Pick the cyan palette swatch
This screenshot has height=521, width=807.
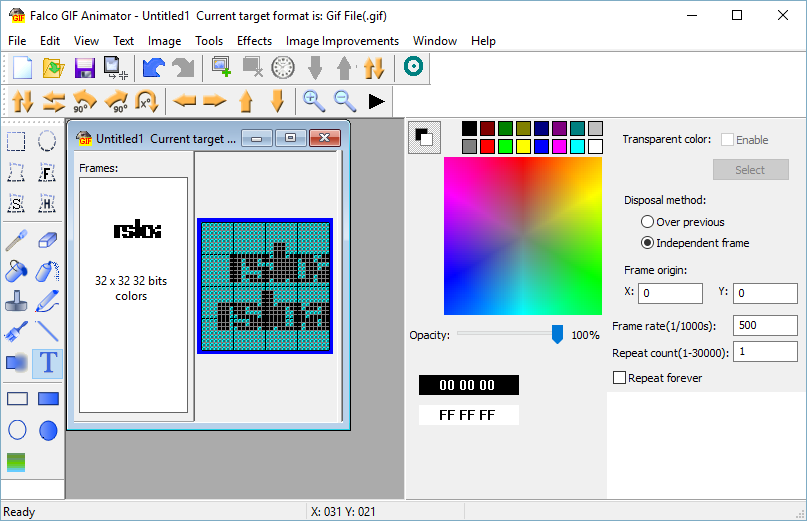577,147
